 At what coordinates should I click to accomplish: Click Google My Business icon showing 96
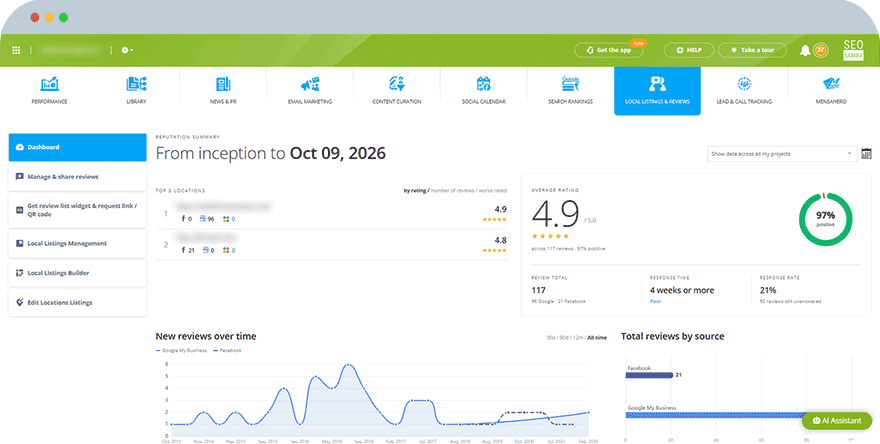pos(203,219)
